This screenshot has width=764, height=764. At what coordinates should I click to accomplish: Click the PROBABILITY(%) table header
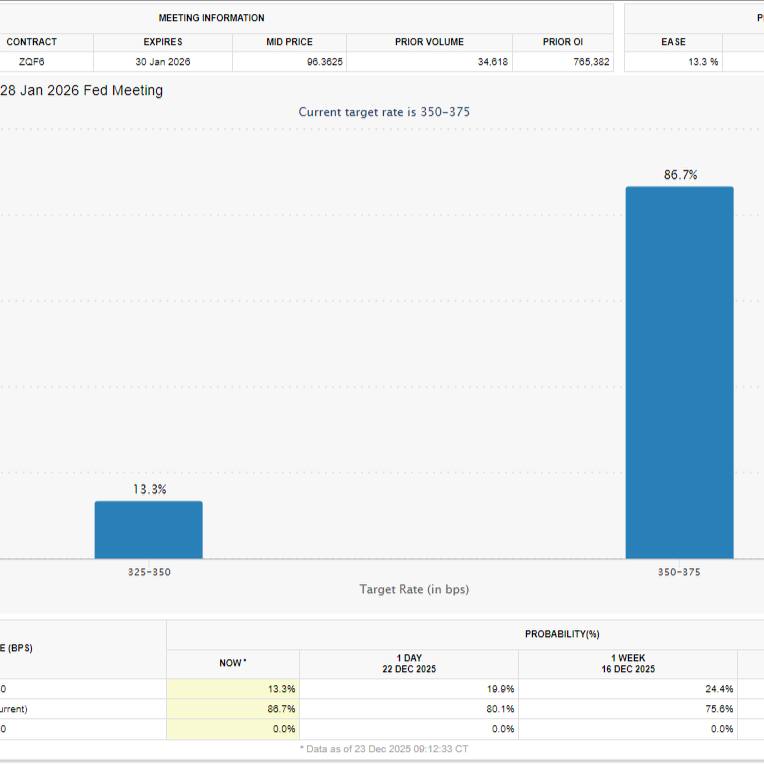point(562,634)
